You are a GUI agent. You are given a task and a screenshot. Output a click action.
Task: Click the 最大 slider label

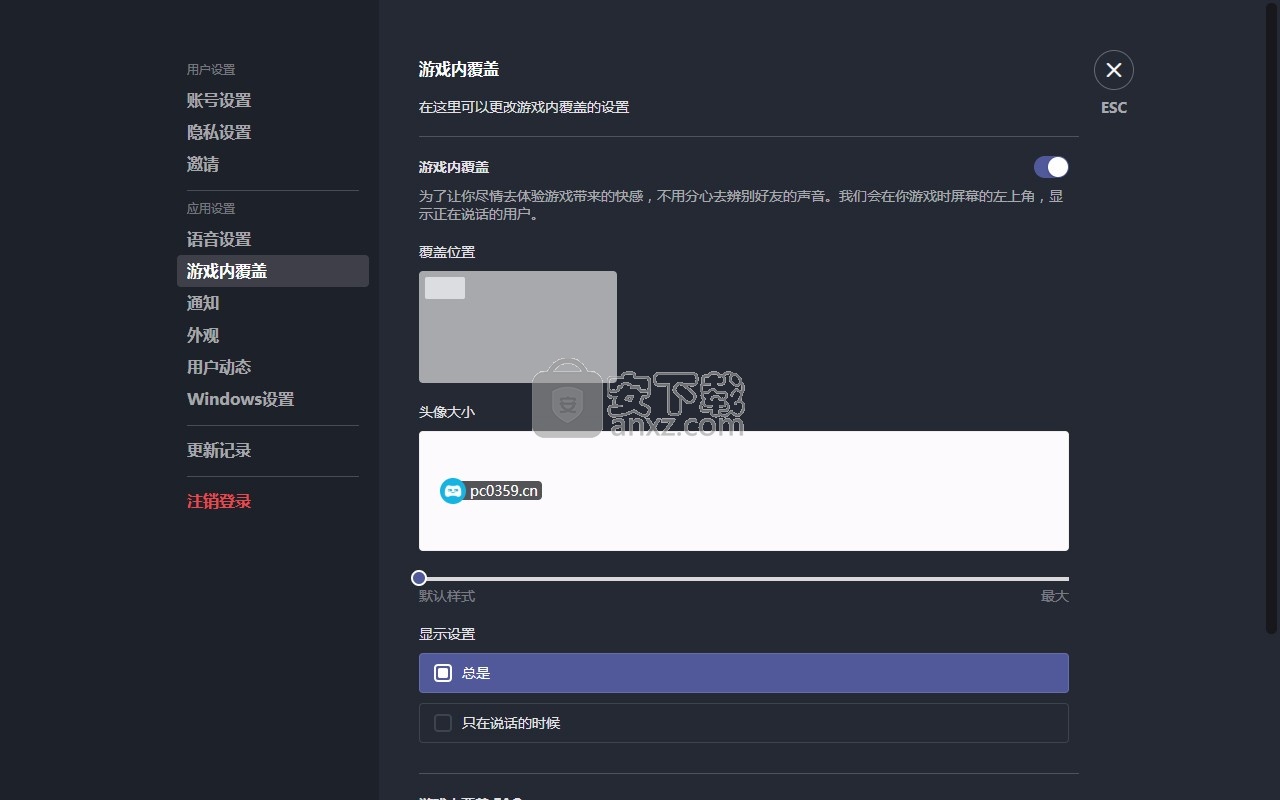click(1055, 596)
